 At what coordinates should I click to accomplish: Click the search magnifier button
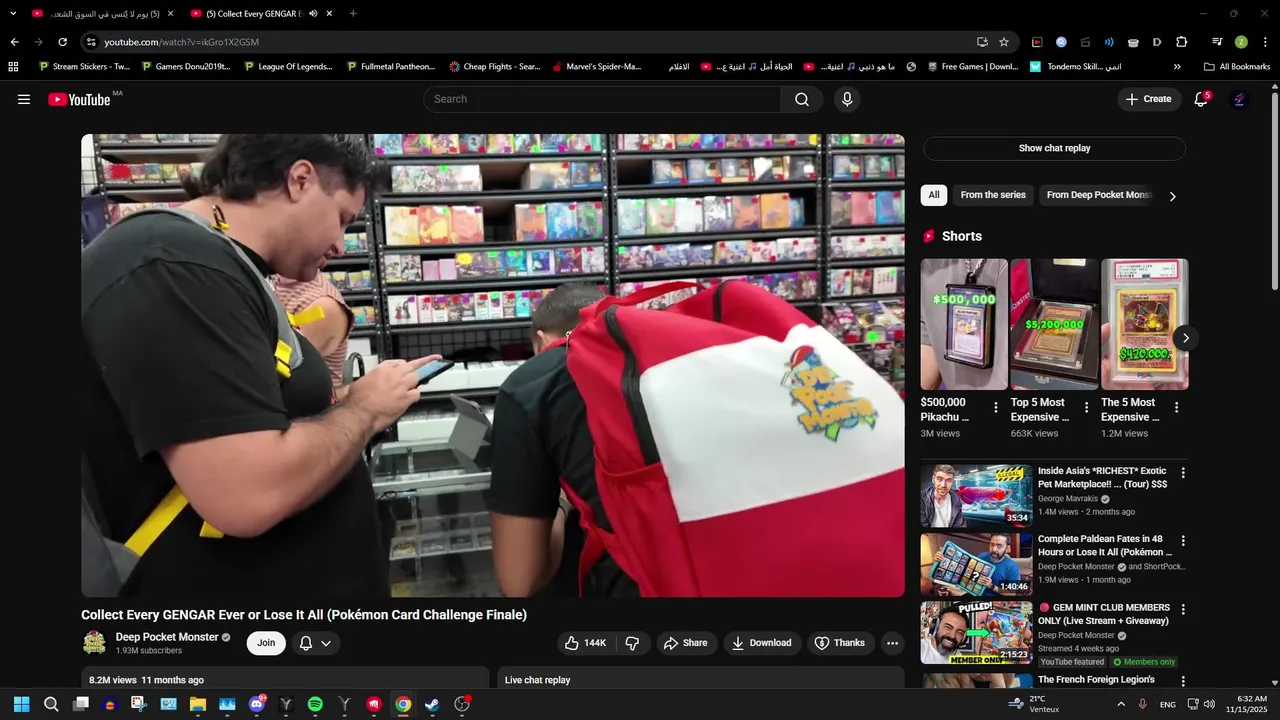click(802, 99)
